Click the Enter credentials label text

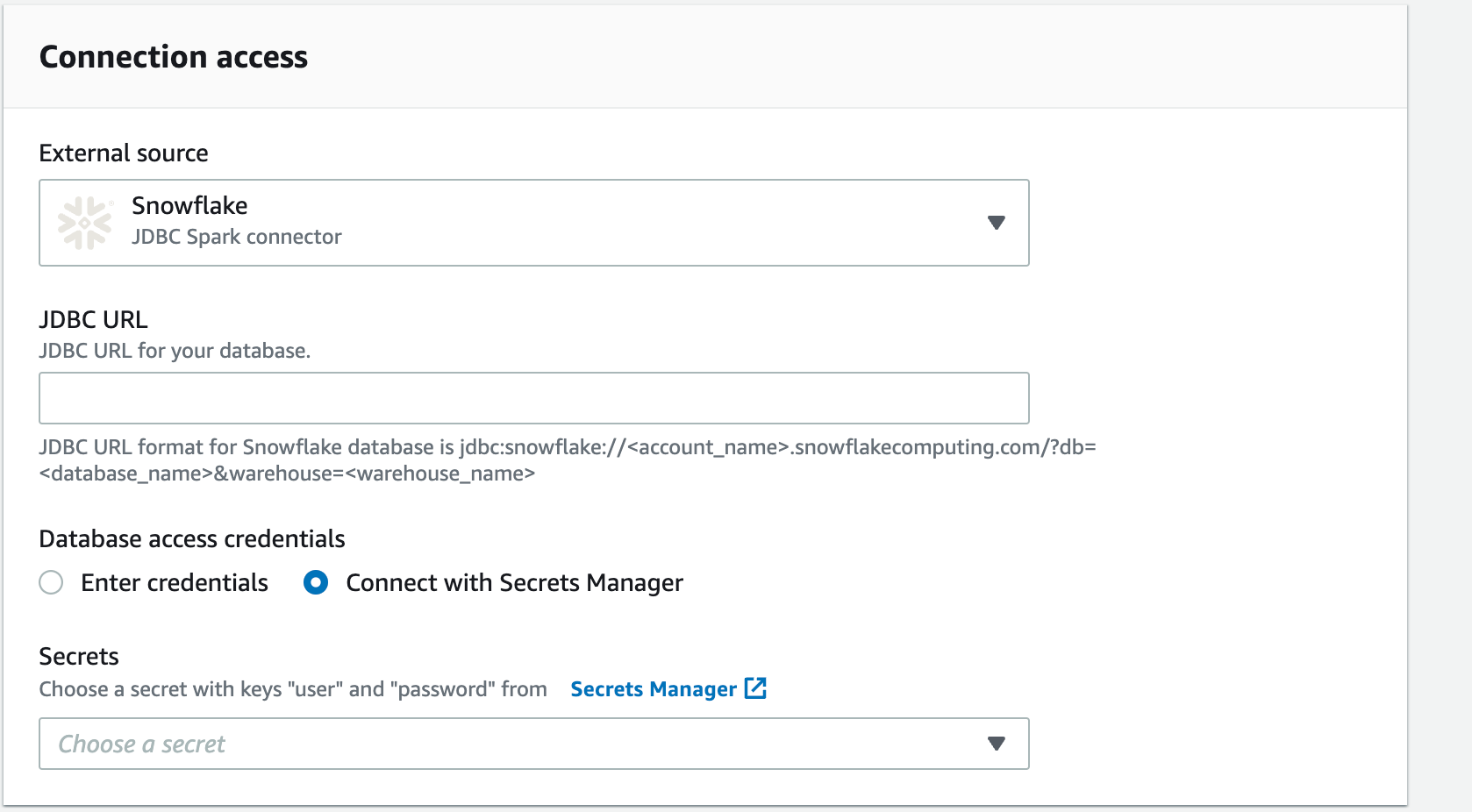coord(174,582)
